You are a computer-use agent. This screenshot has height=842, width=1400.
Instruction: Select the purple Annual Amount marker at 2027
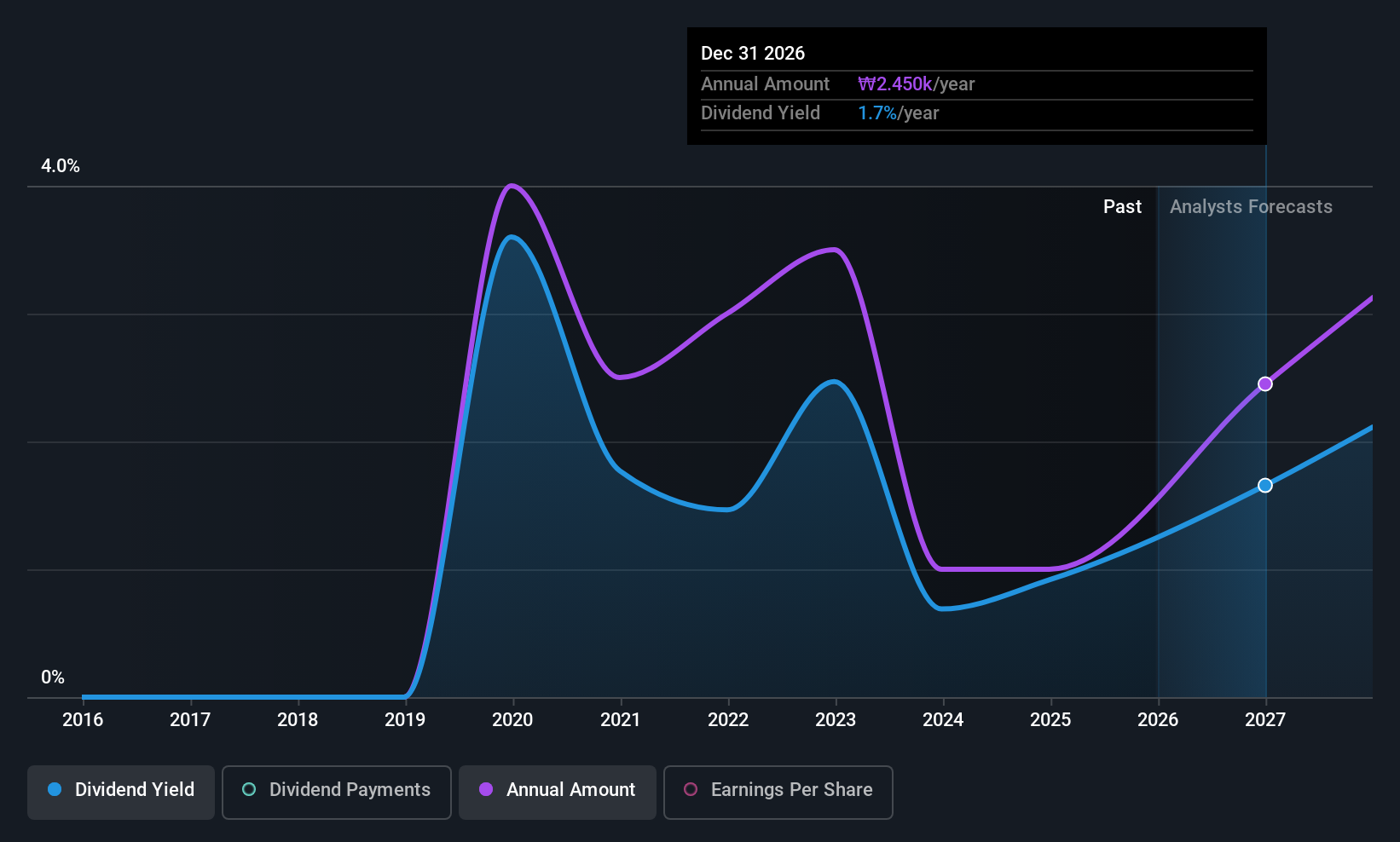pos(1265,384)
